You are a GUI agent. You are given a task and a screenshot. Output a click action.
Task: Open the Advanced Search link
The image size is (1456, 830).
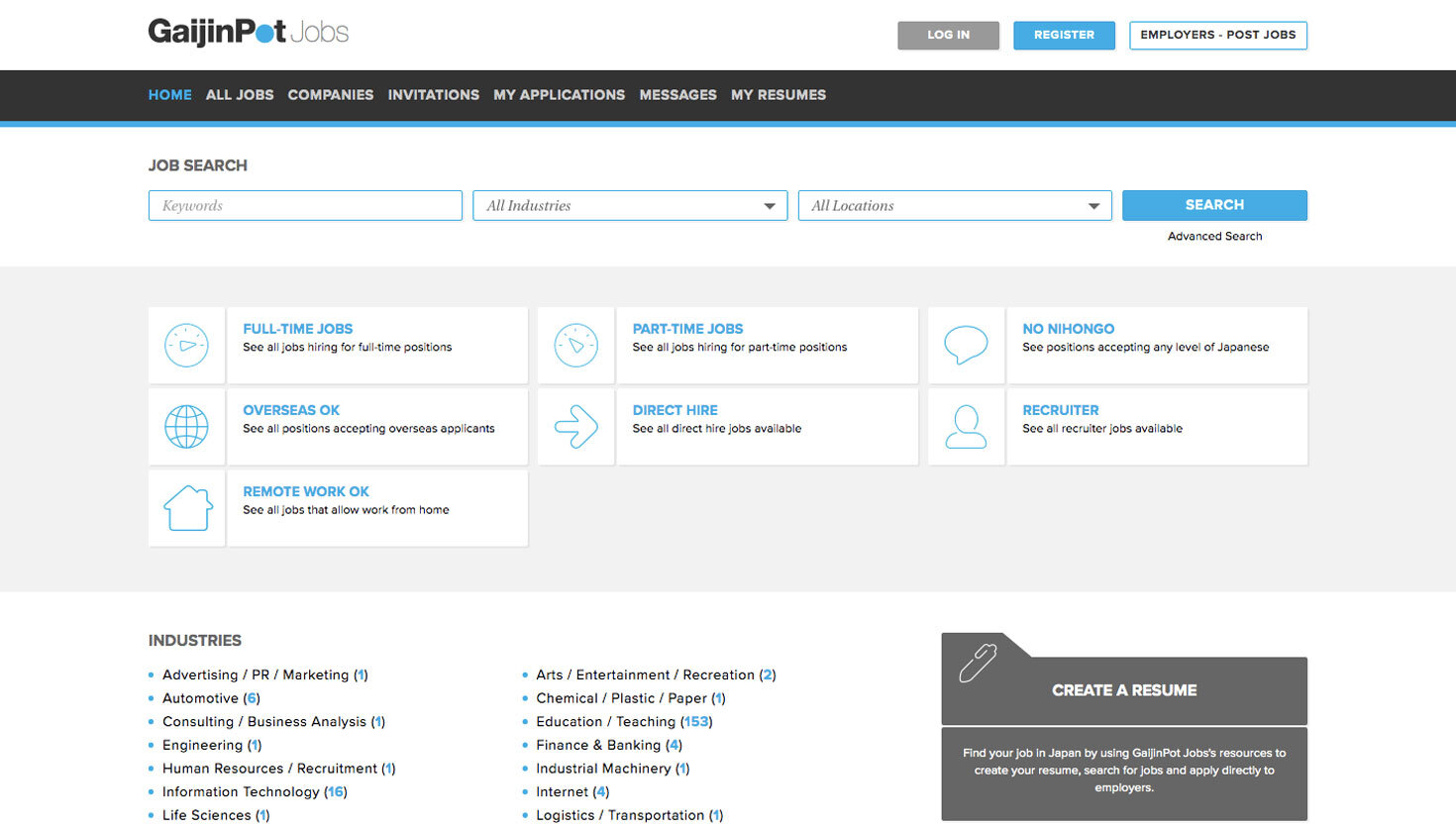[1214, 237]
